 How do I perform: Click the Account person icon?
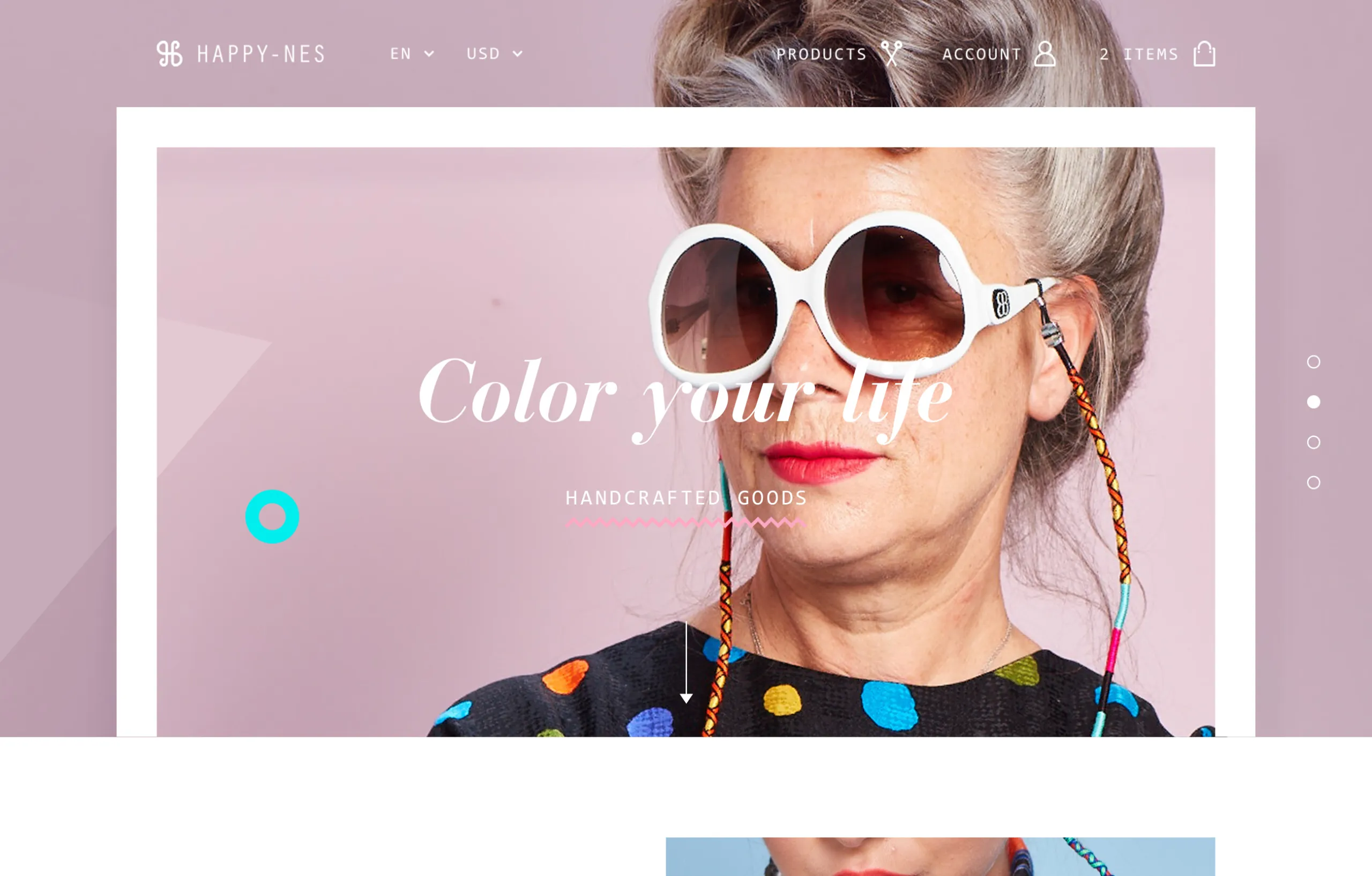point(1045,54)
